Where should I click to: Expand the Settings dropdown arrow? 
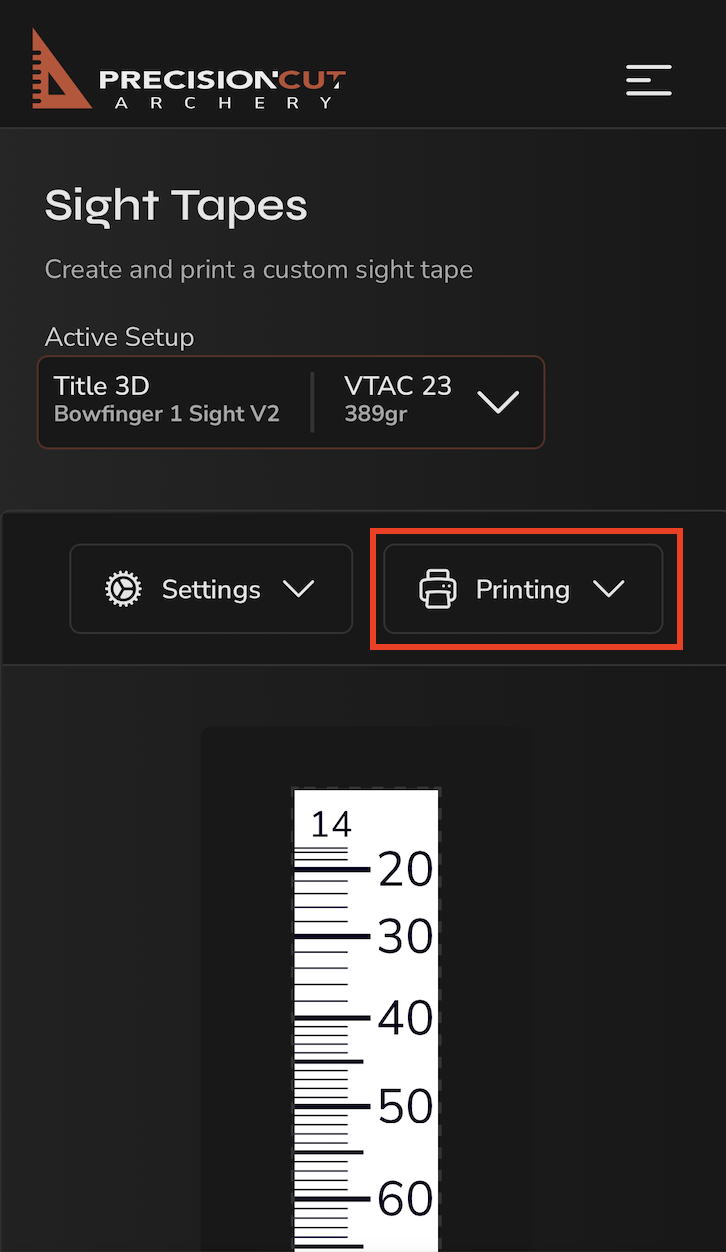click(298, 589)
